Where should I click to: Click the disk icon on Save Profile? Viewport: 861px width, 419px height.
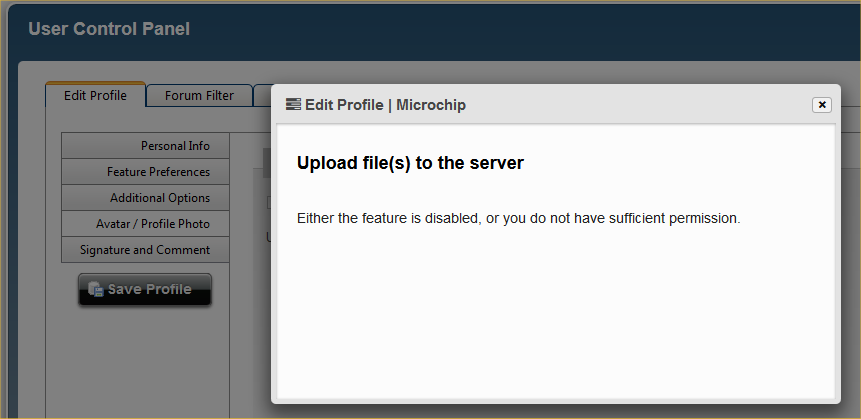(96, 289)
